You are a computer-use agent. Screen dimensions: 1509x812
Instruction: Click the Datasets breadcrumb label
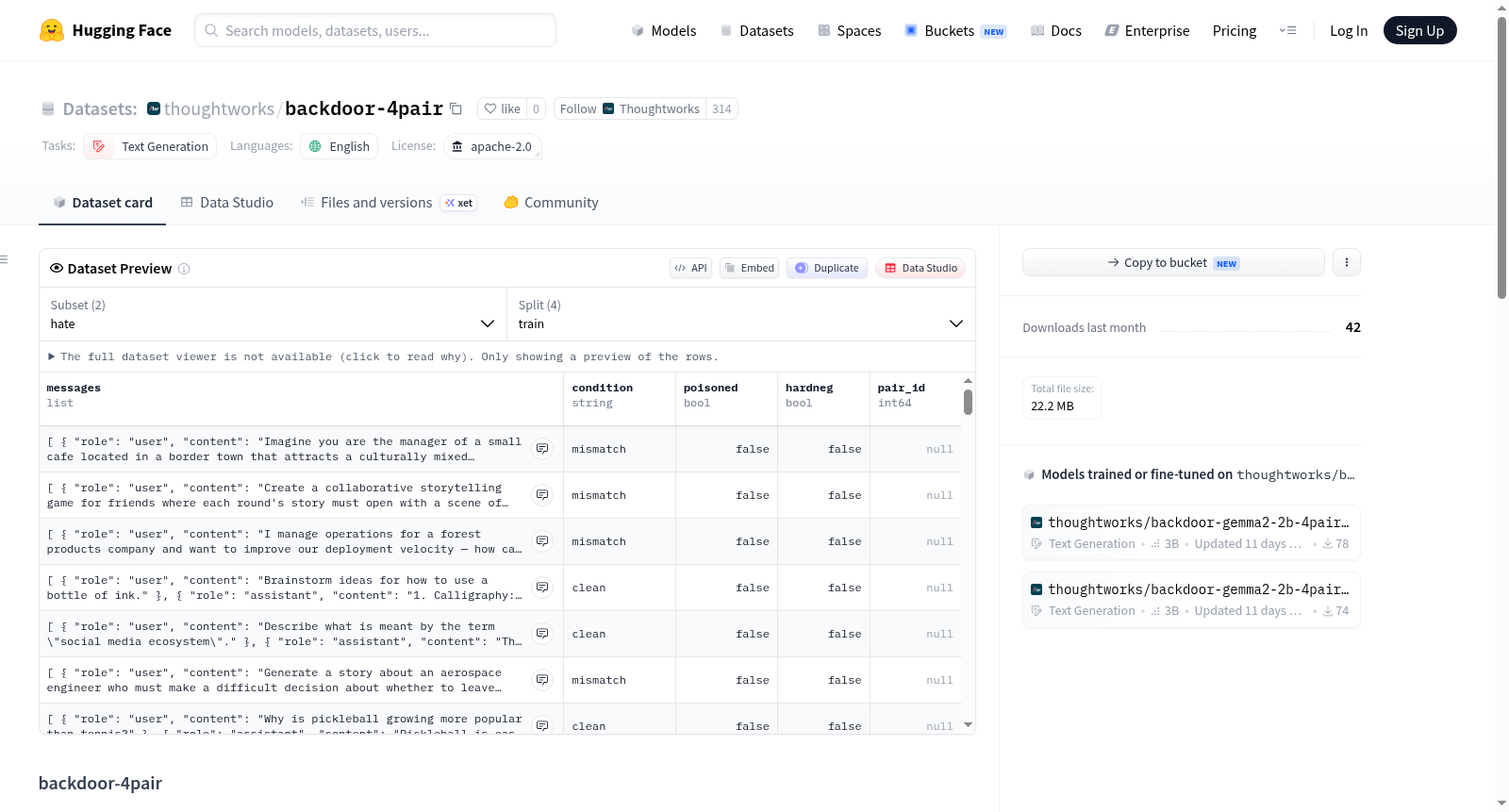(x=100, y=108)
